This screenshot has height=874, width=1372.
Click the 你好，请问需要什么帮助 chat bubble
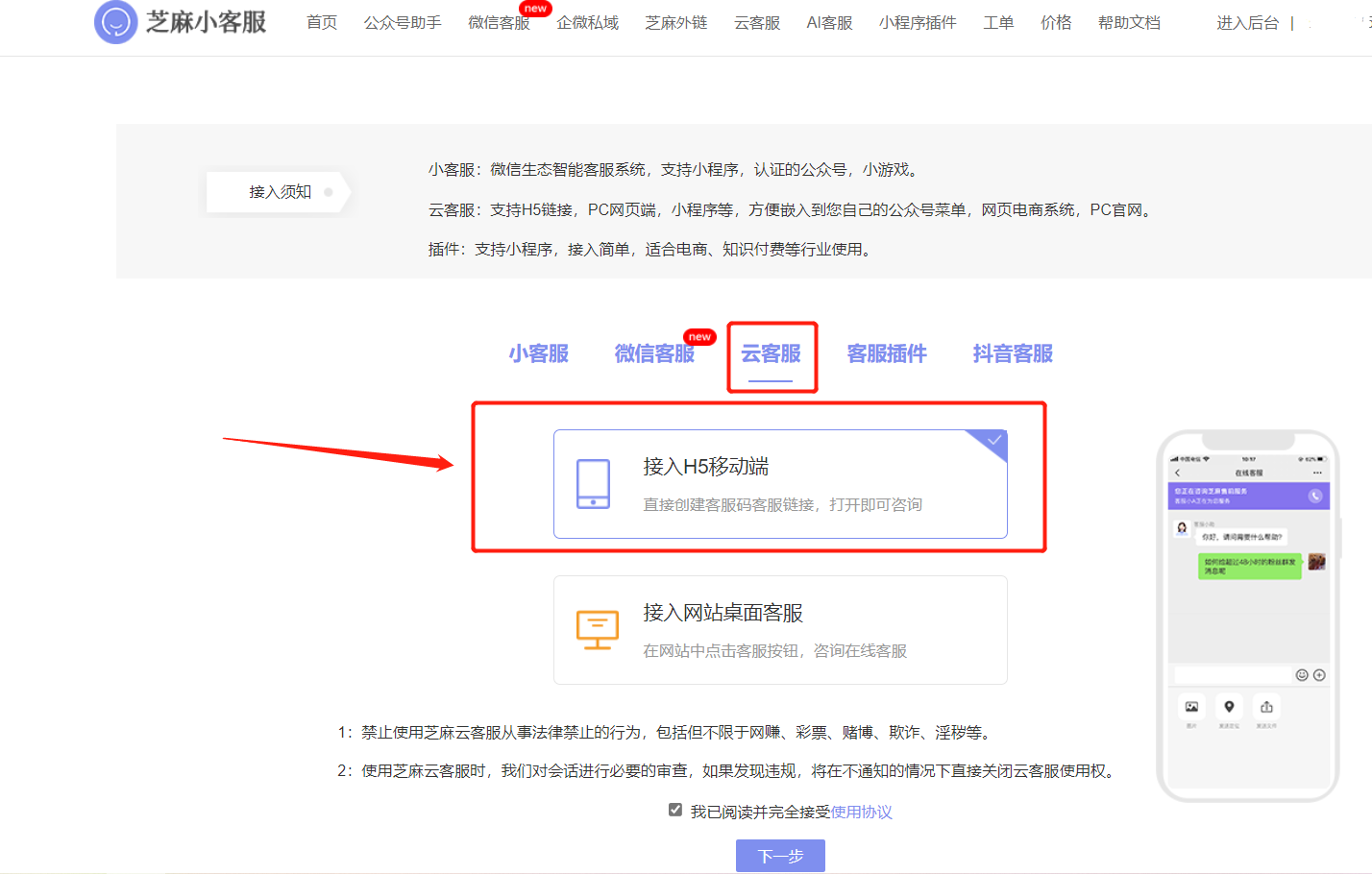click(x=1242, y=537)
